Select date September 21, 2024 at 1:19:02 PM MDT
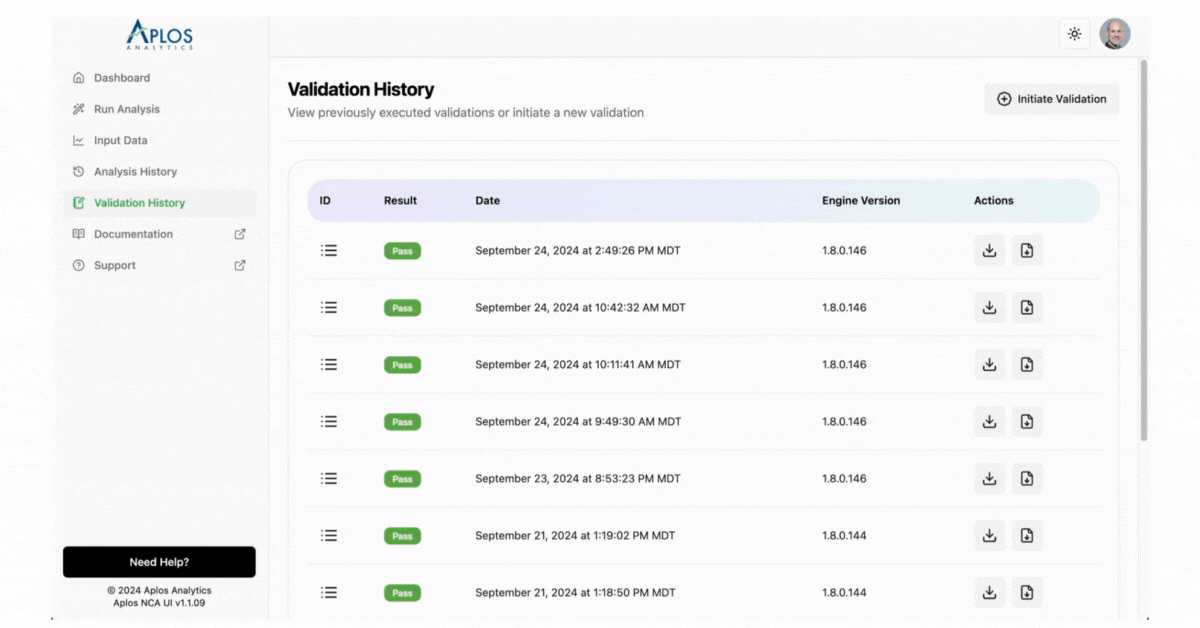This screenshot has width=1200, height=628. [575, 535]
